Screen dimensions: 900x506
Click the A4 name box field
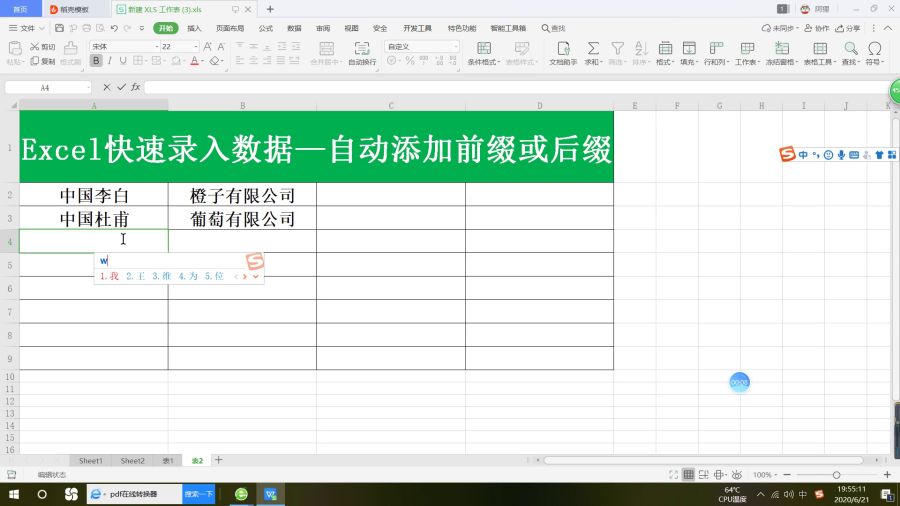pos(45,88)
